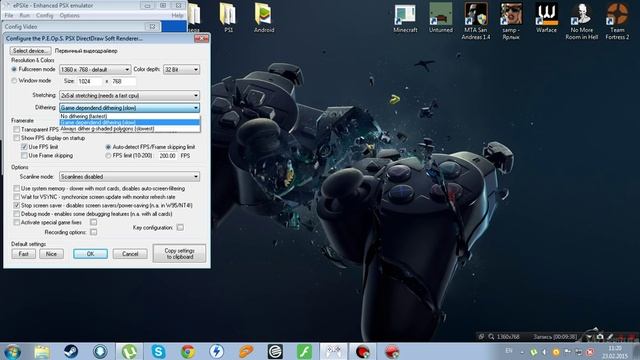Click the EN language indicator in tray
The height and width of the screenshot is (360, 640).
509,351
